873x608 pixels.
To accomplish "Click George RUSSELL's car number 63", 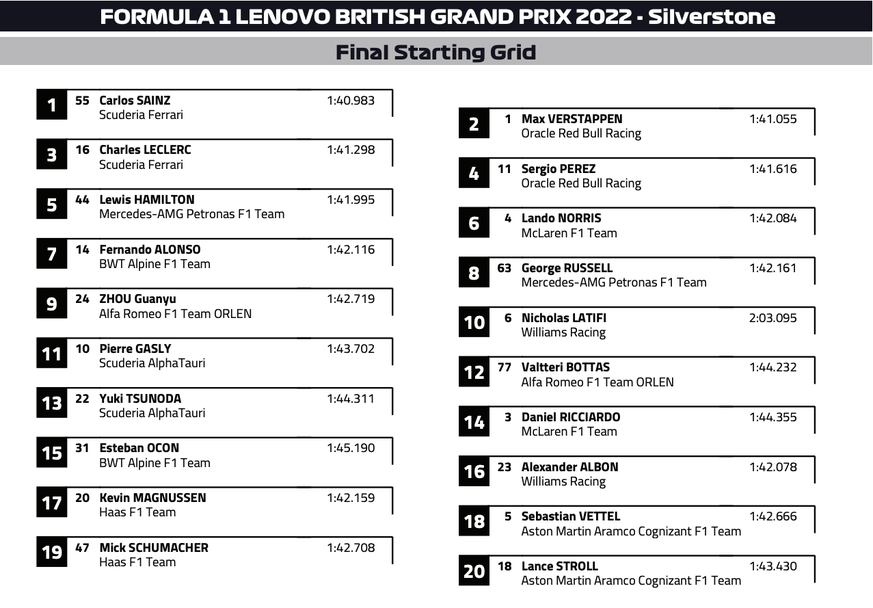I will coord(505,268).
